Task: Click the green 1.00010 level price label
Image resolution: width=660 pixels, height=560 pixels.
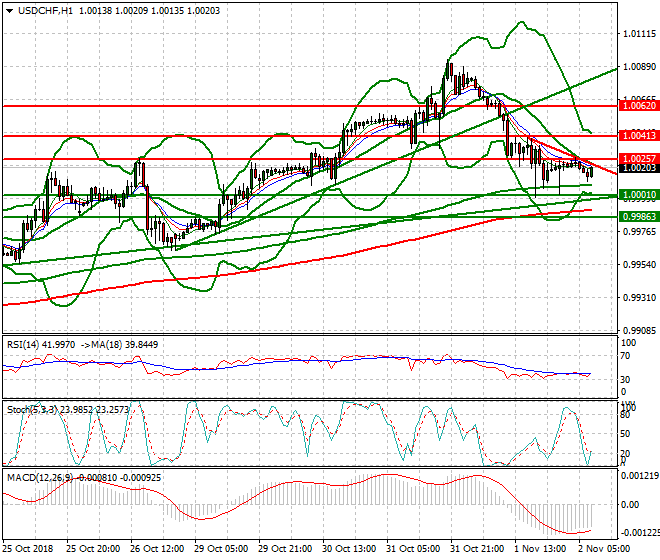Action: tap(639, 195)
